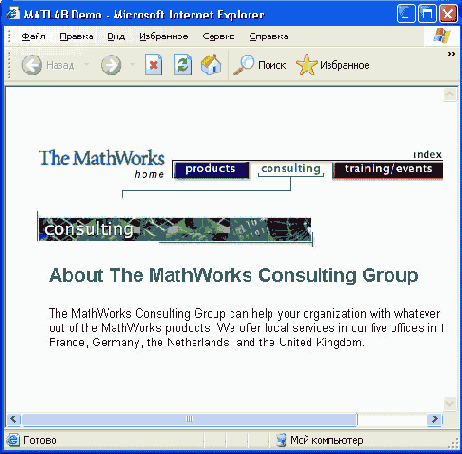Click the vertical scrollbar up arrow
Viewport: 462px width, 454px height.
pyautogui.click(x=450, y=94)
